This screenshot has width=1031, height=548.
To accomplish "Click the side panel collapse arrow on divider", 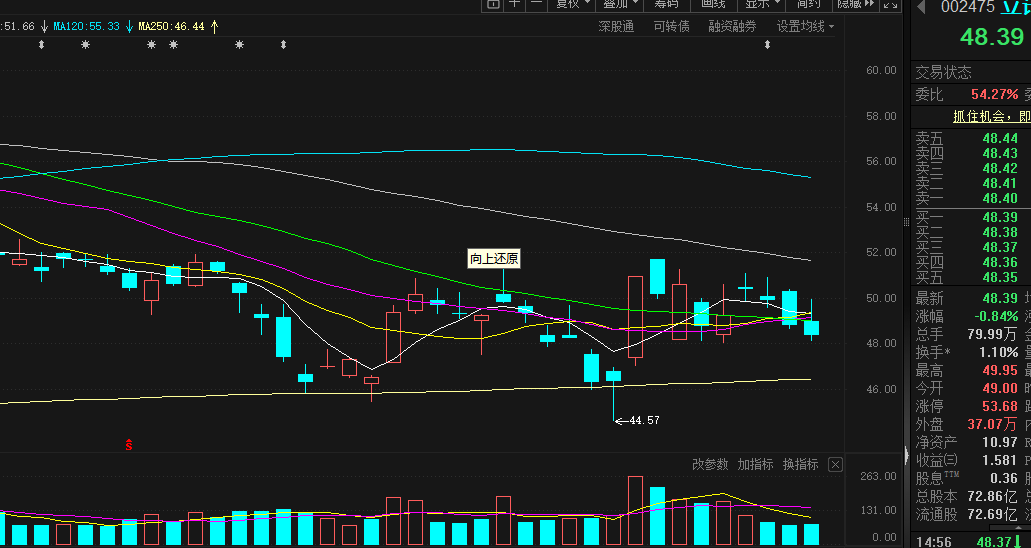I will click(907, 455).
